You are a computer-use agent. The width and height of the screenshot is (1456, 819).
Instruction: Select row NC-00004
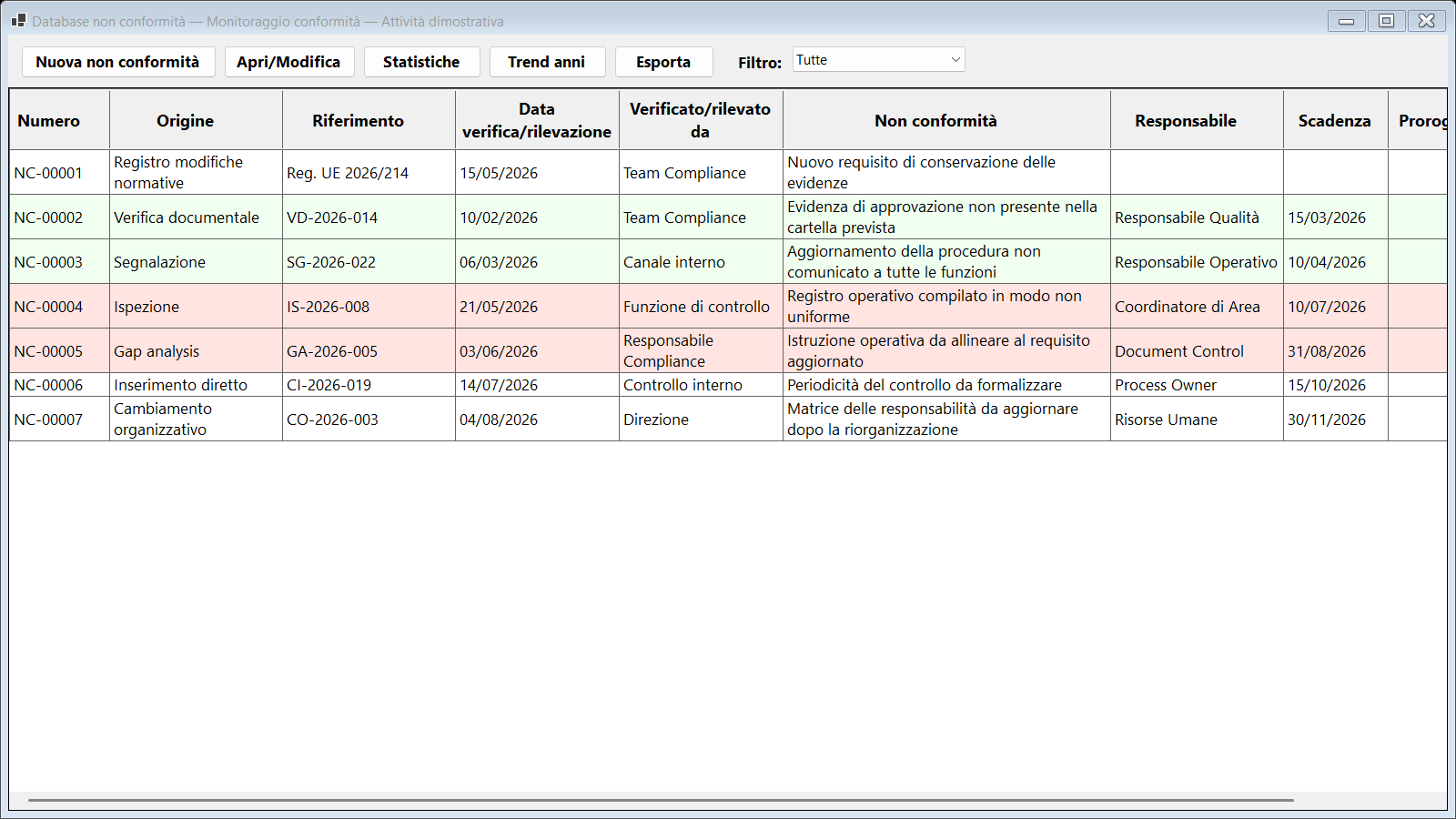coord(728,306)
